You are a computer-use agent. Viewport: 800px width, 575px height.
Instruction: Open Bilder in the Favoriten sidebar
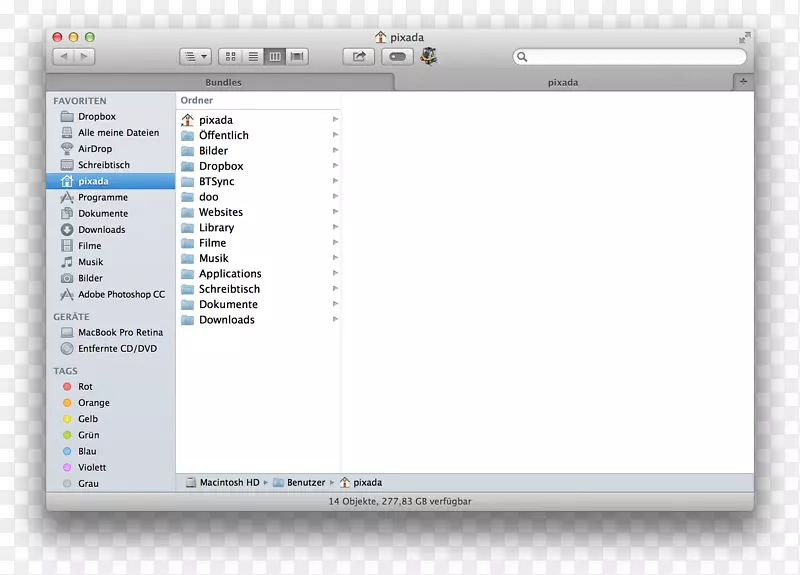coord(110,278)
